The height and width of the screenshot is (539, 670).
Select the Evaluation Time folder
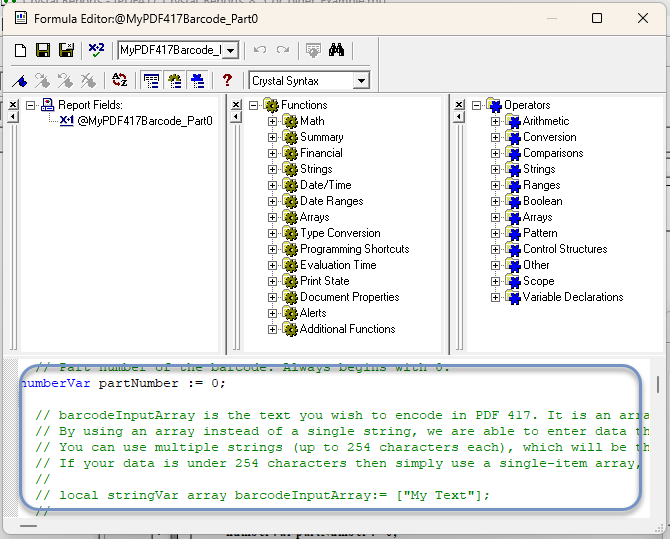point(338,265)
